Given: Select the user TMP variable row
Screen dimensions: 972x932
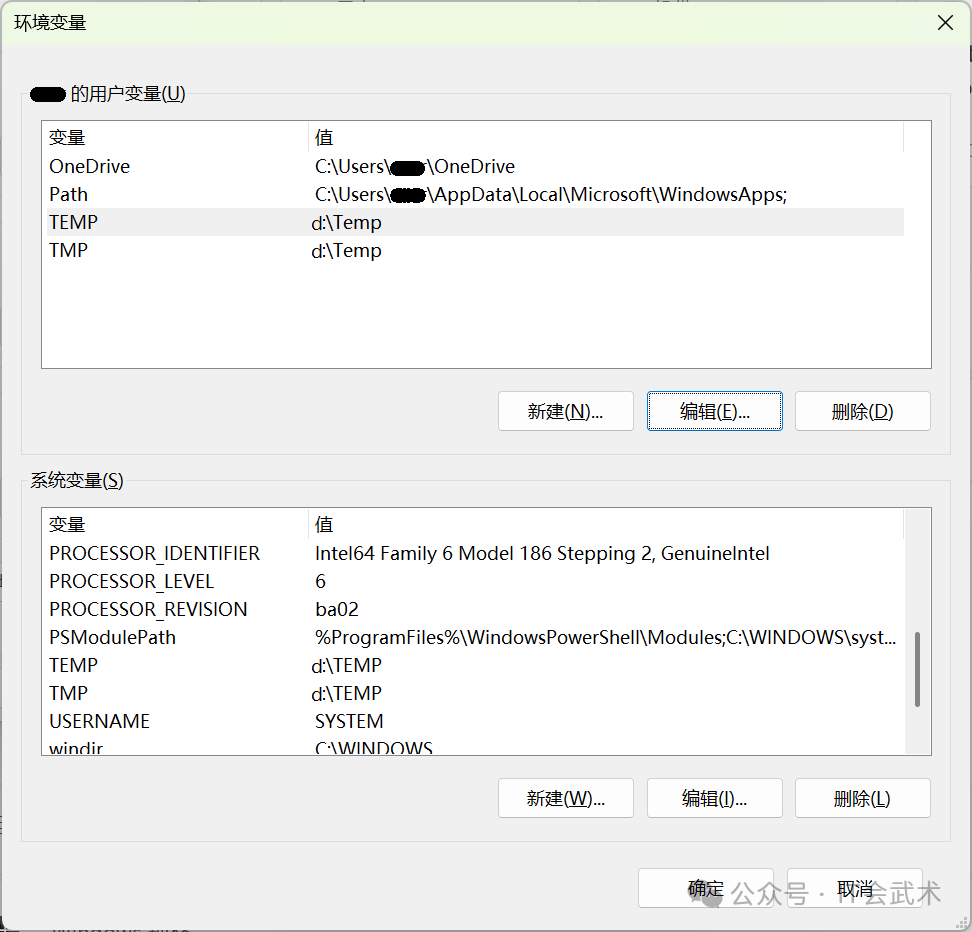Looking at the screenshot, I should coord(69,251).
